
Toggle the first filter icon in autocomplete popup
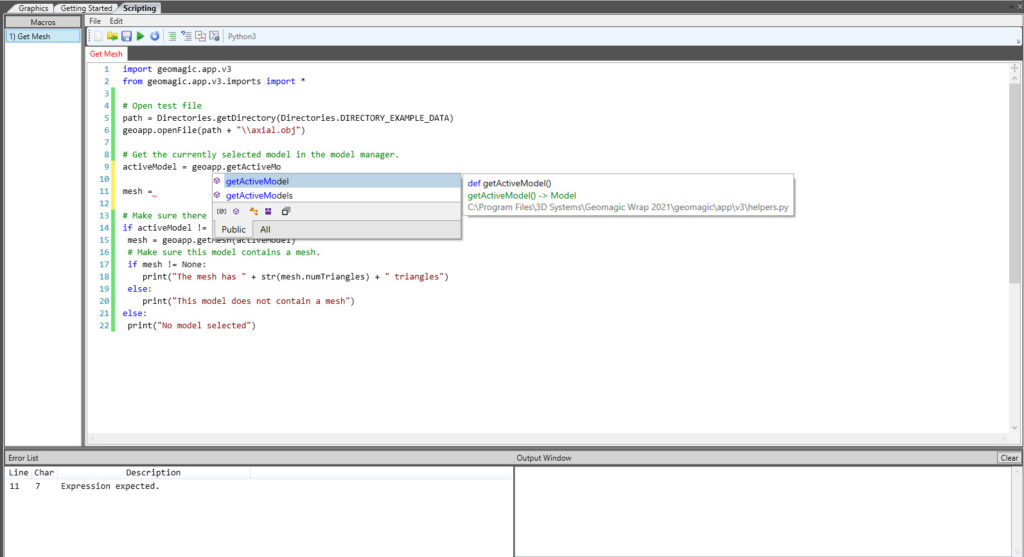(221, 211)
